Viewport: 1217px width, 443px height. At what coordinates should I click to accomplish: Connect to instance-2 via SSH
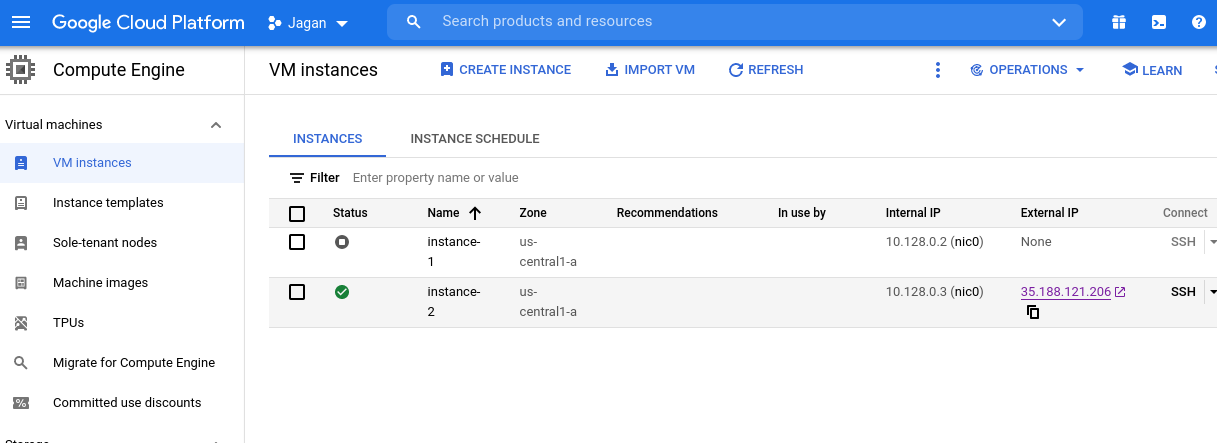click(1183, 292)
